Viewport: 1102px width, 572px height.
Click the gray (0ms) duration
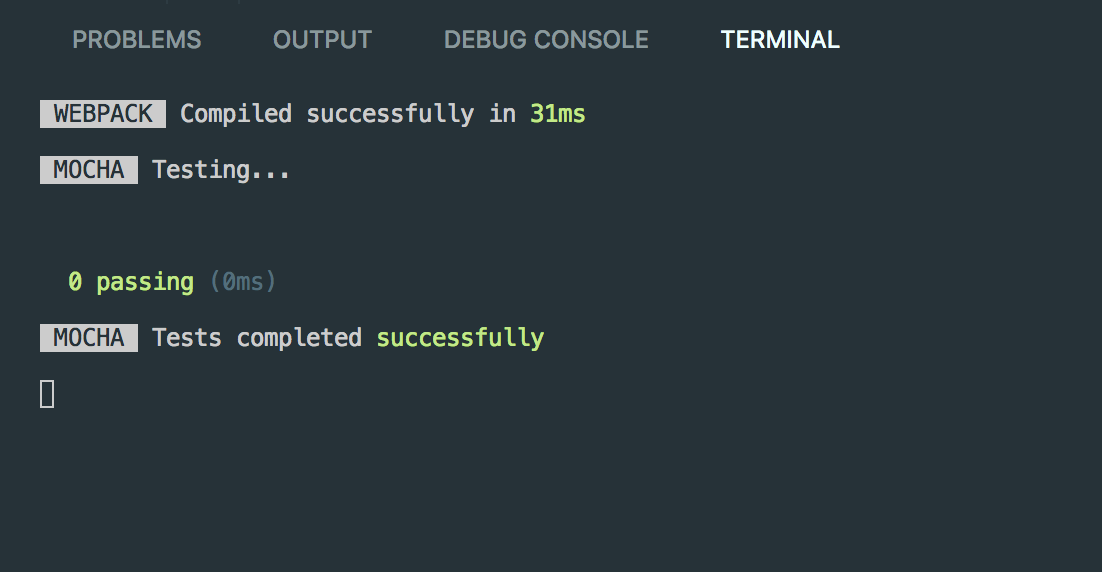point(242,282)
